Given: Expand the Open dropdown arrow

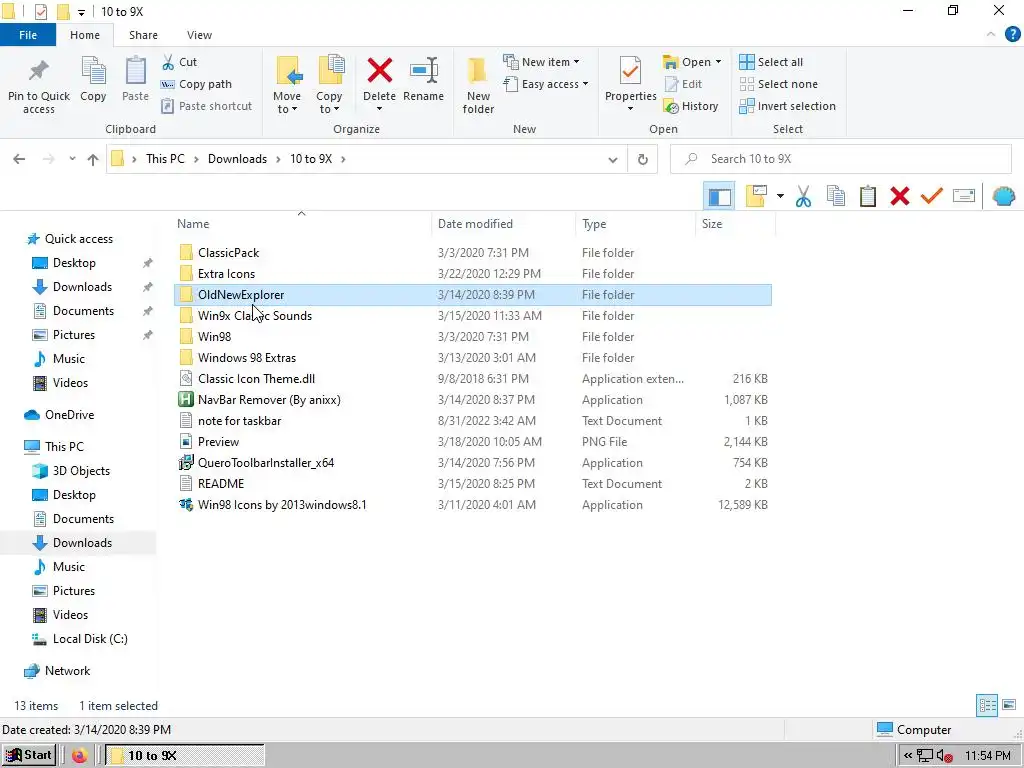Looking at the screenshot, I should 718,62.
